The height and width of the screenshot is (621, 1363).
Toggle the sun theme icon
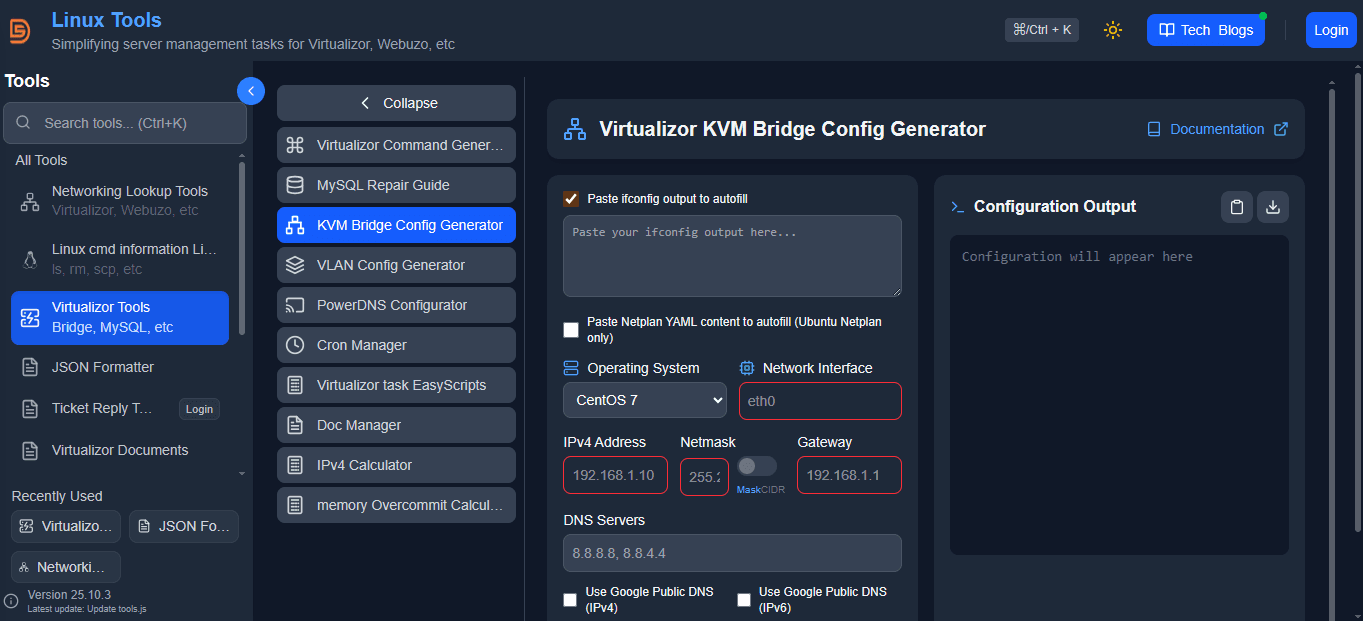pos(1113,30)
